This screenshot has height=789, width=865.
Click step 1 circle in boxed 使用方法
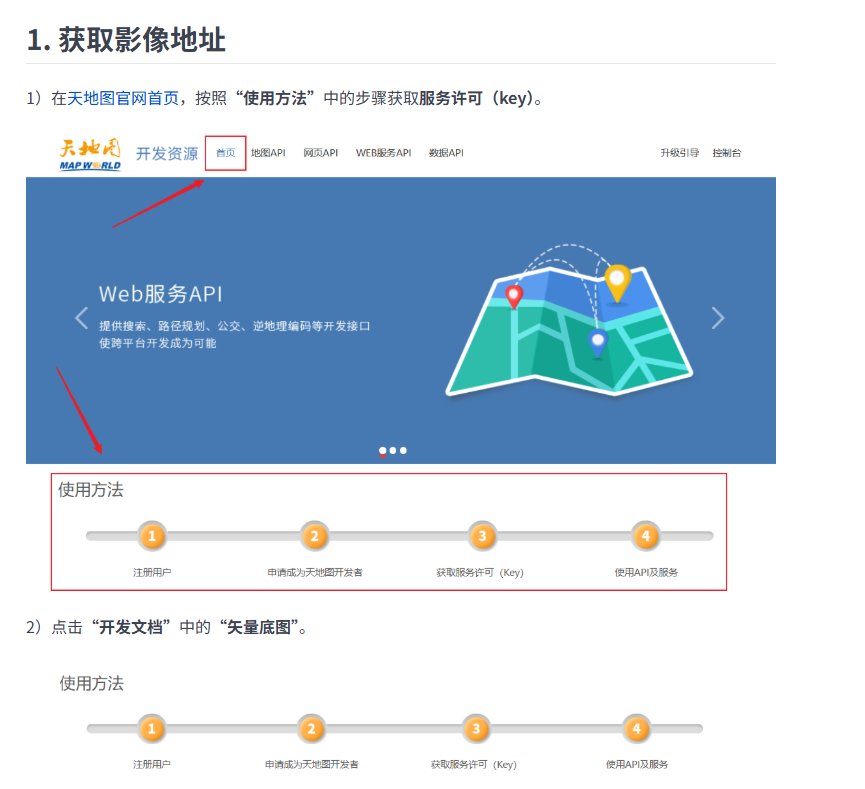point(152,536)
